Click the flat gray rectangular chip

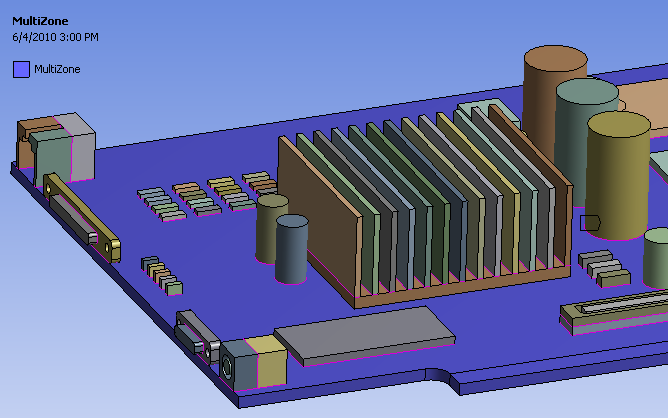tap(364, 335)
